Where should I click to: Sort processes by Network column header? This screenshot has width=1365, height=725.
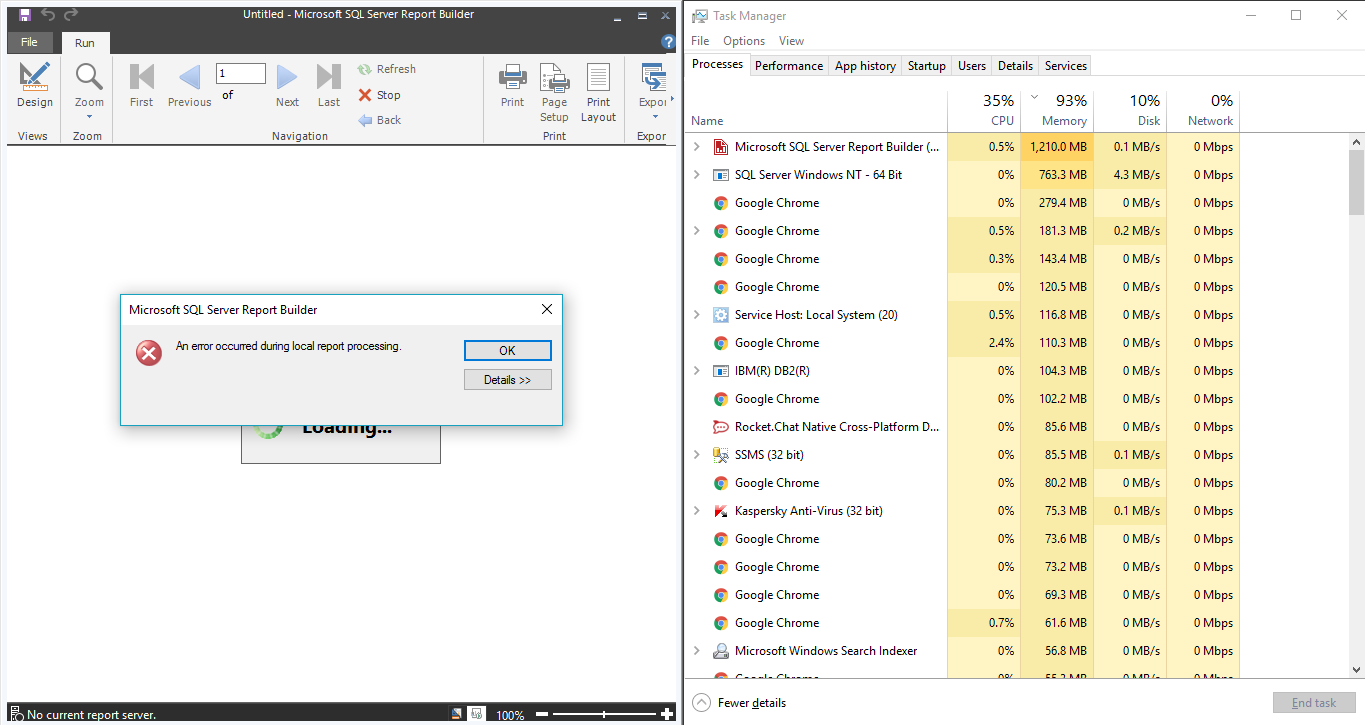tap(1203, 110)
